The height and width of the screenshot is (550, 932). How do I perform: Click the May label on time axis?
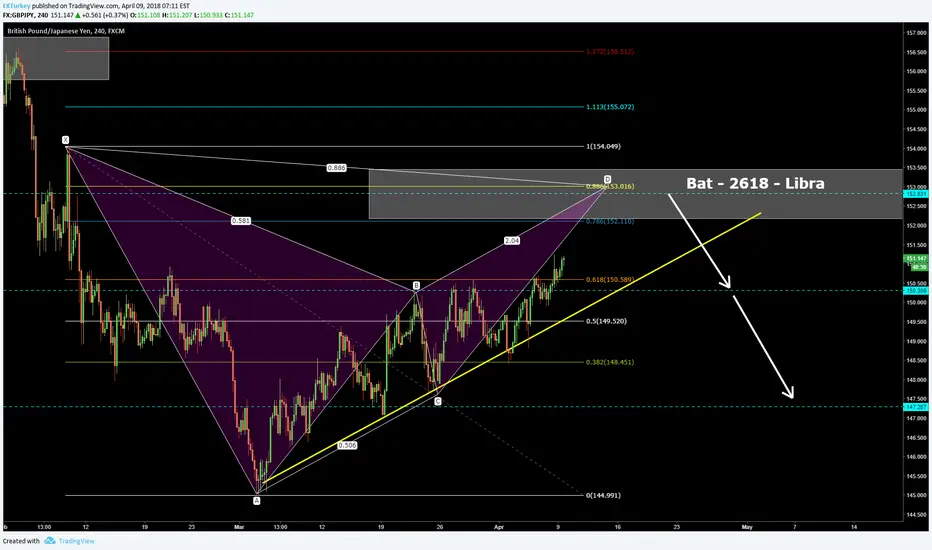point(747,527)
